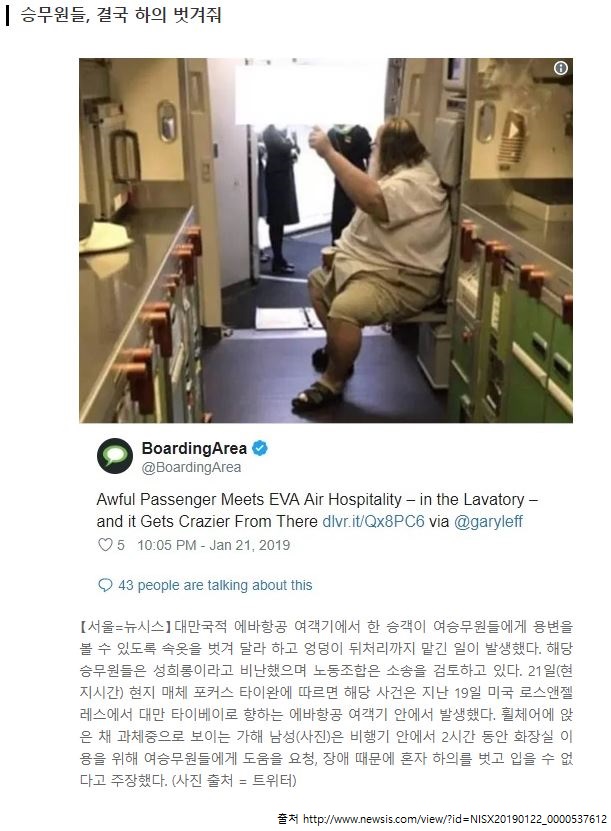Viewport: 611px width, 831px height.
Task: Click the speech bubble reply icon
Action: click(105, 585)
